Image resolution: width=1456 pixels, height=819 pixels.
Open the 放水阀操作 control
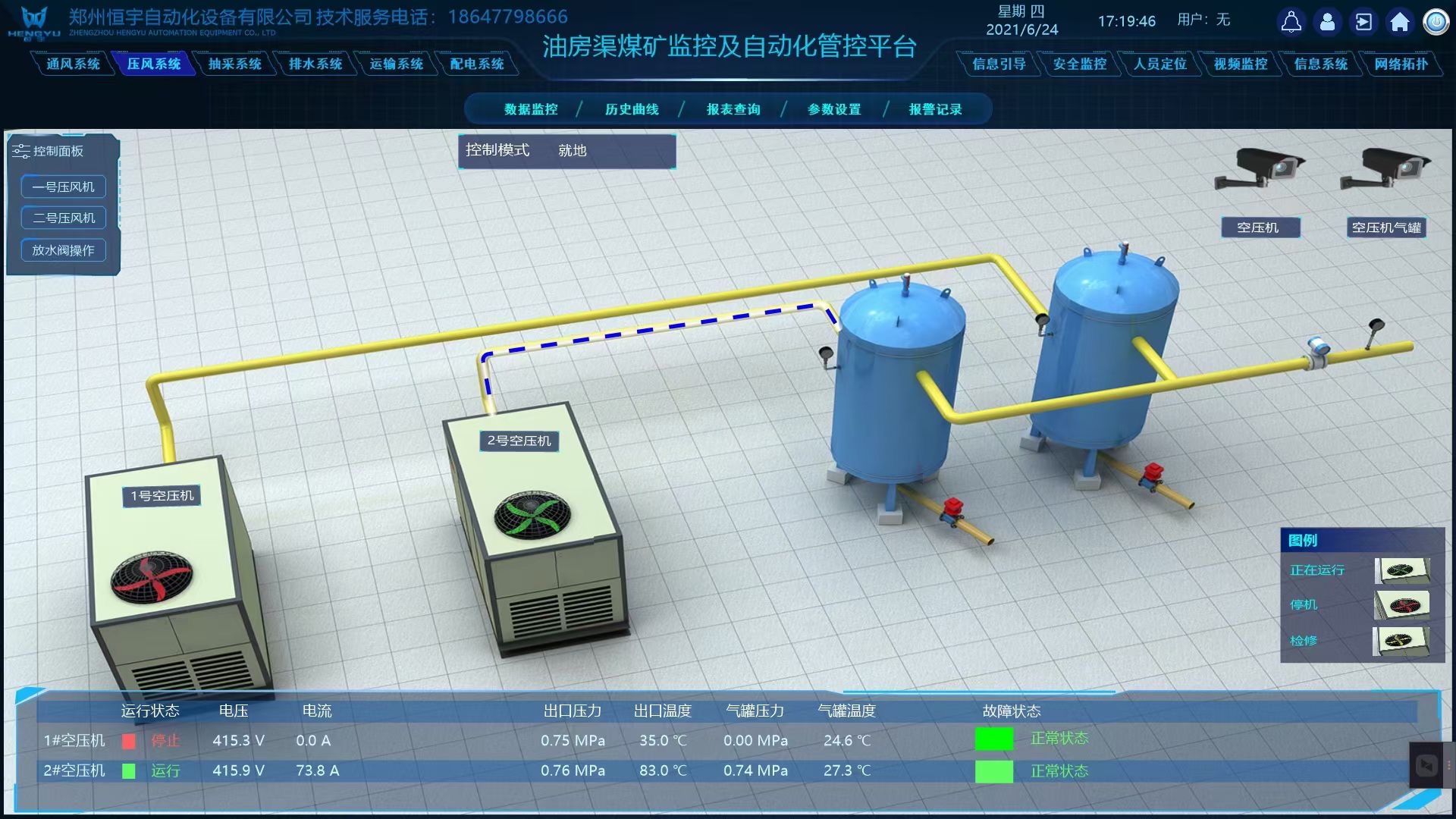[64, 250]
